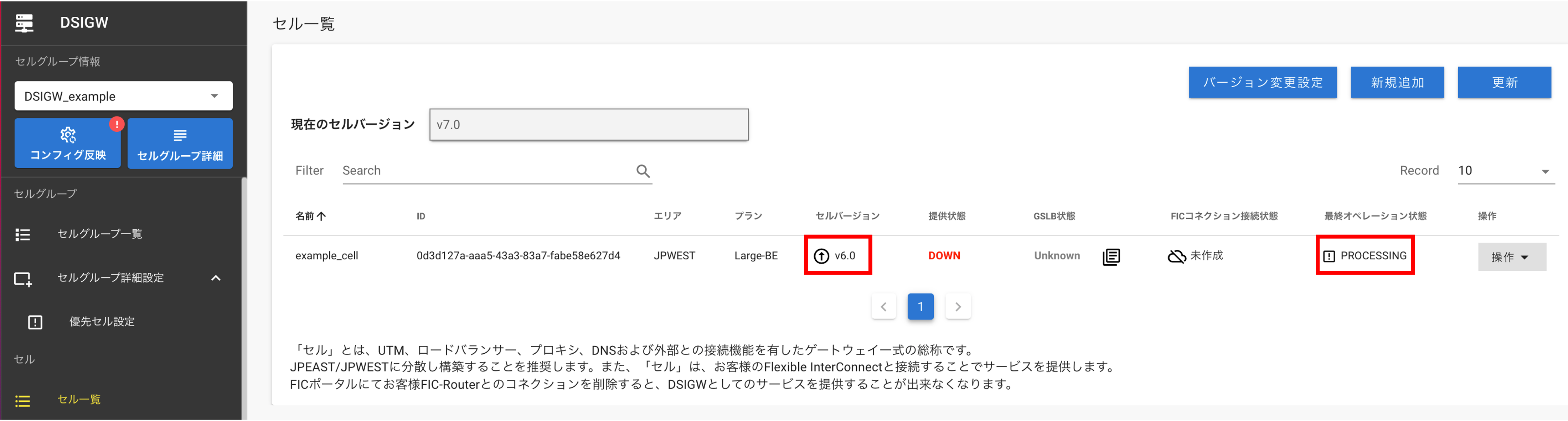Viewport: 1568px width, 421px height.
Task: Click the 未作成 connection status text
Action: (1206, 255)
